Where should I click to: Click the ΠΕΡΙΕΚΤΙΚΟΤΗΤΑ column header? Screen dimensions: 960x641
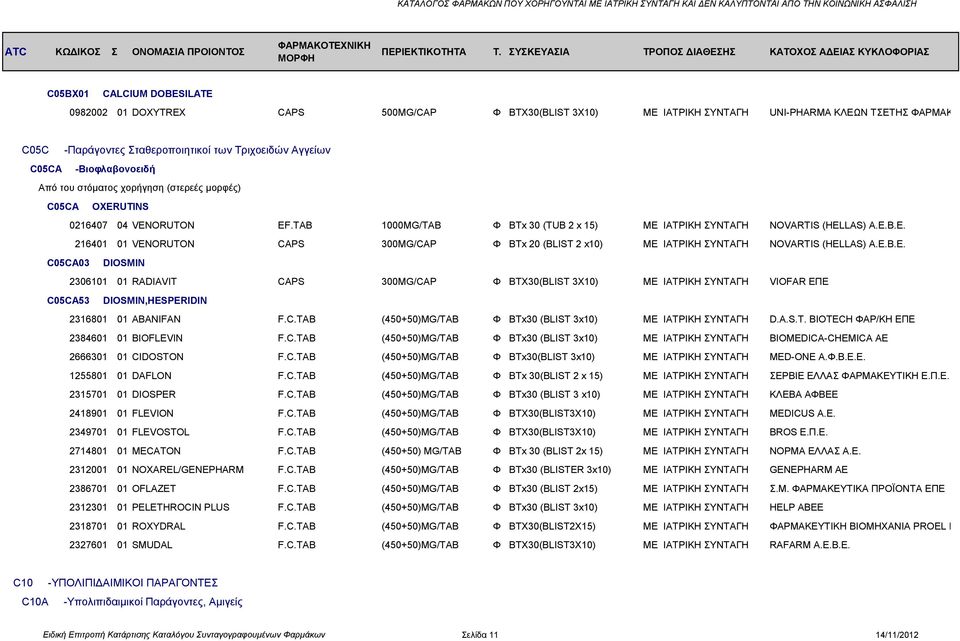[x=424, y=51]
